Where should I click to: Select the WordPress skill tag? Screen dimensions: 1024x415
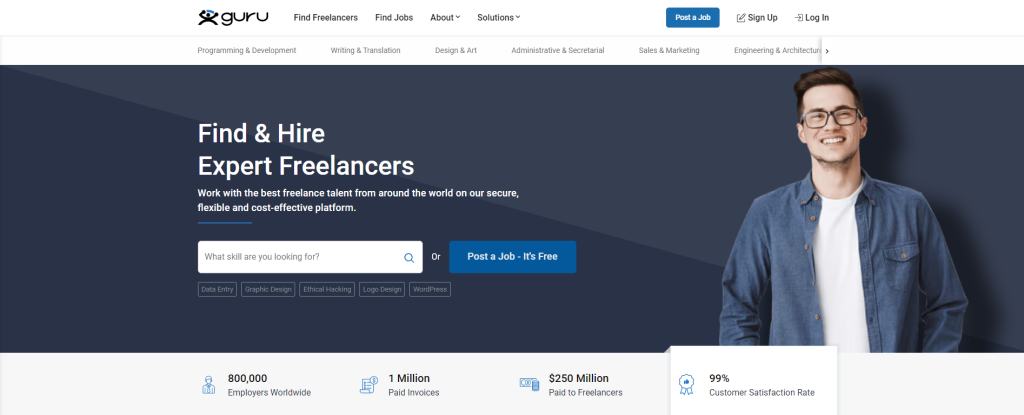(x=430, y=290)
